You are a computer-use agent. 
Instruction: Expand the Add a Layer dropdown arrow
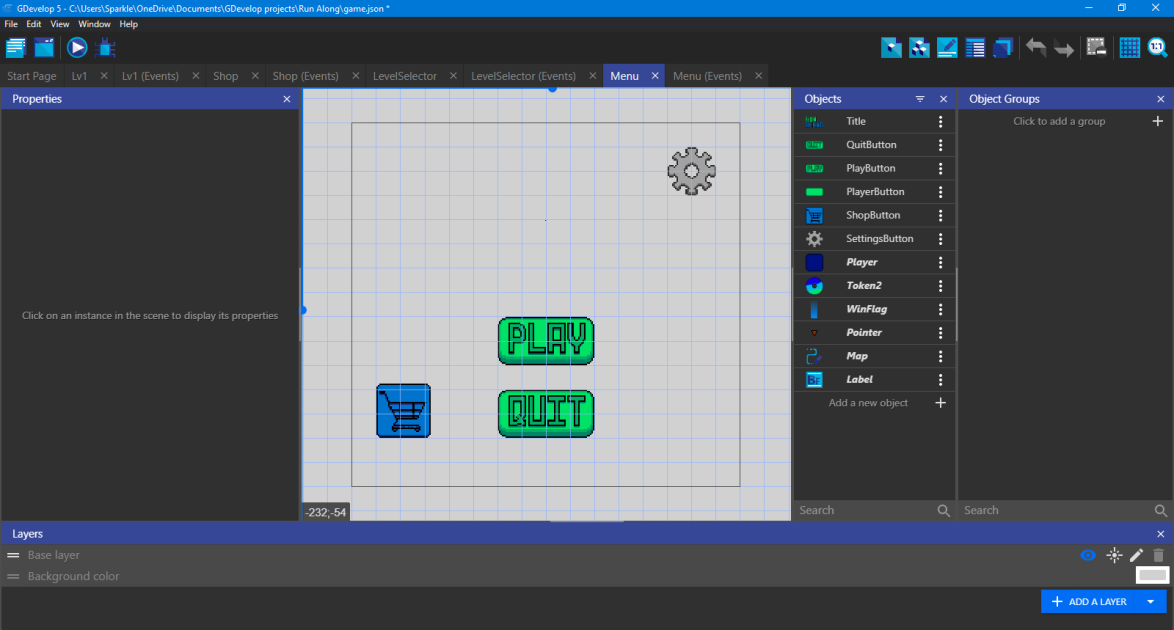pos(1151,602)
